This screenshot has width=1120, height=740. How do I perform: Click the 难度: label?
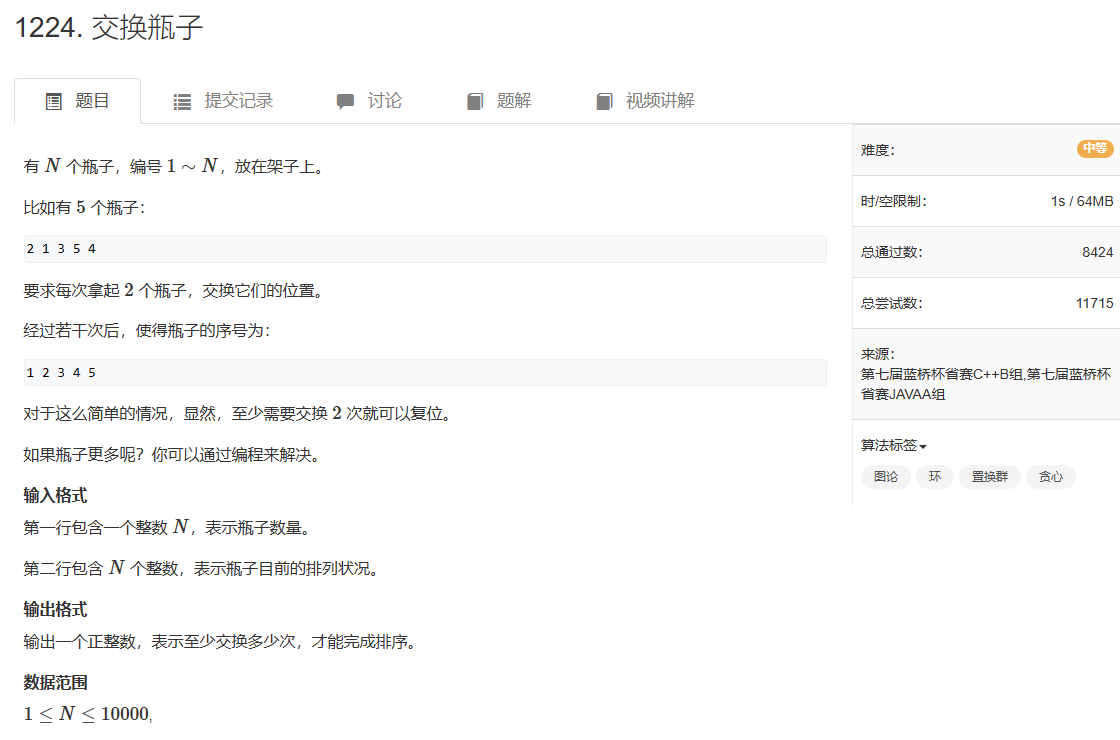point(877,150)
